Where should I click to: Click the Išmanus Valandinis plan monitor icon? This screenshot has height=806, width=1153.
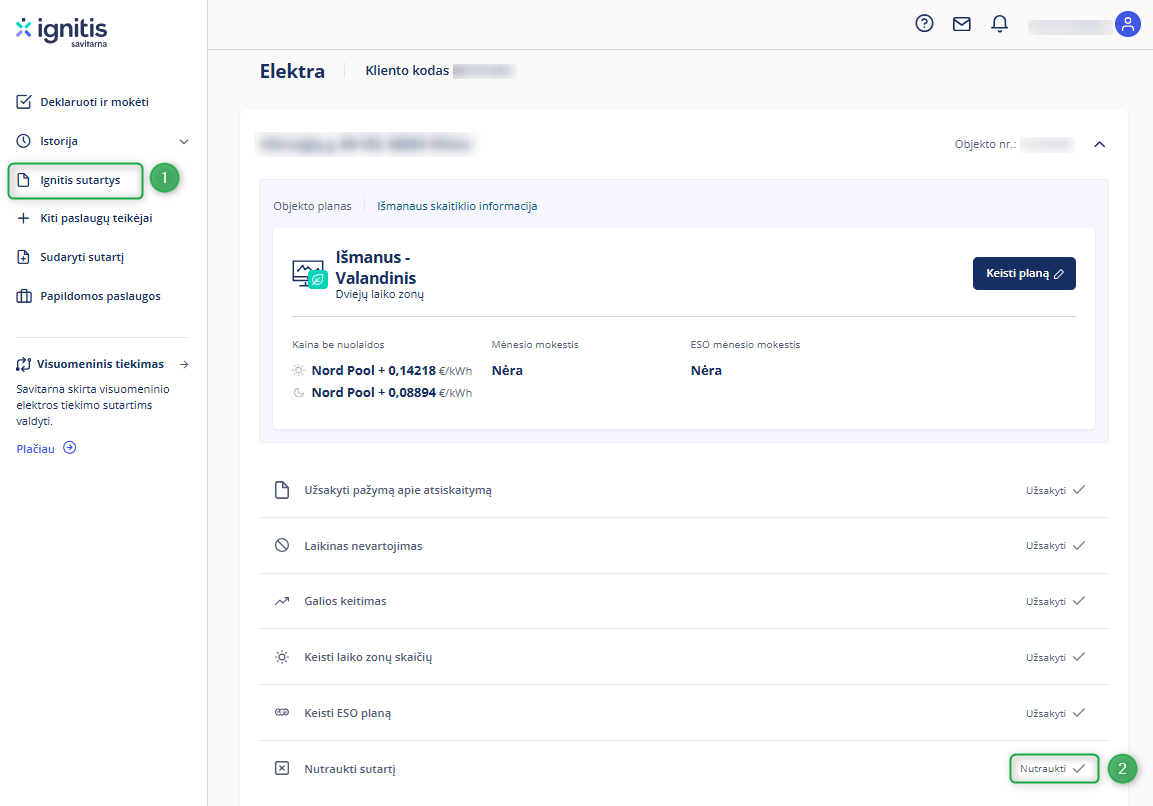[310, 274]
